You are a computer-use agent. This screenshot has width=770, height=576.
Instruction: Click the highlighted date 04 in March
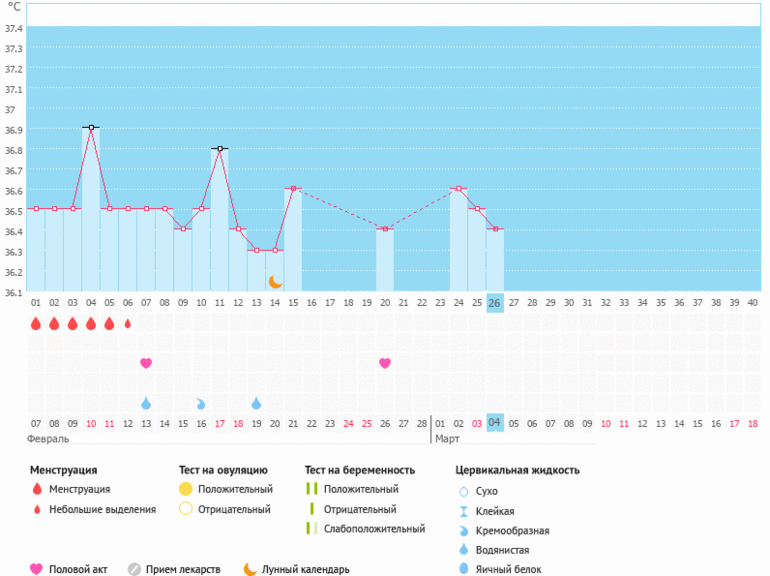pyautogui.click(x=494, y=423)
